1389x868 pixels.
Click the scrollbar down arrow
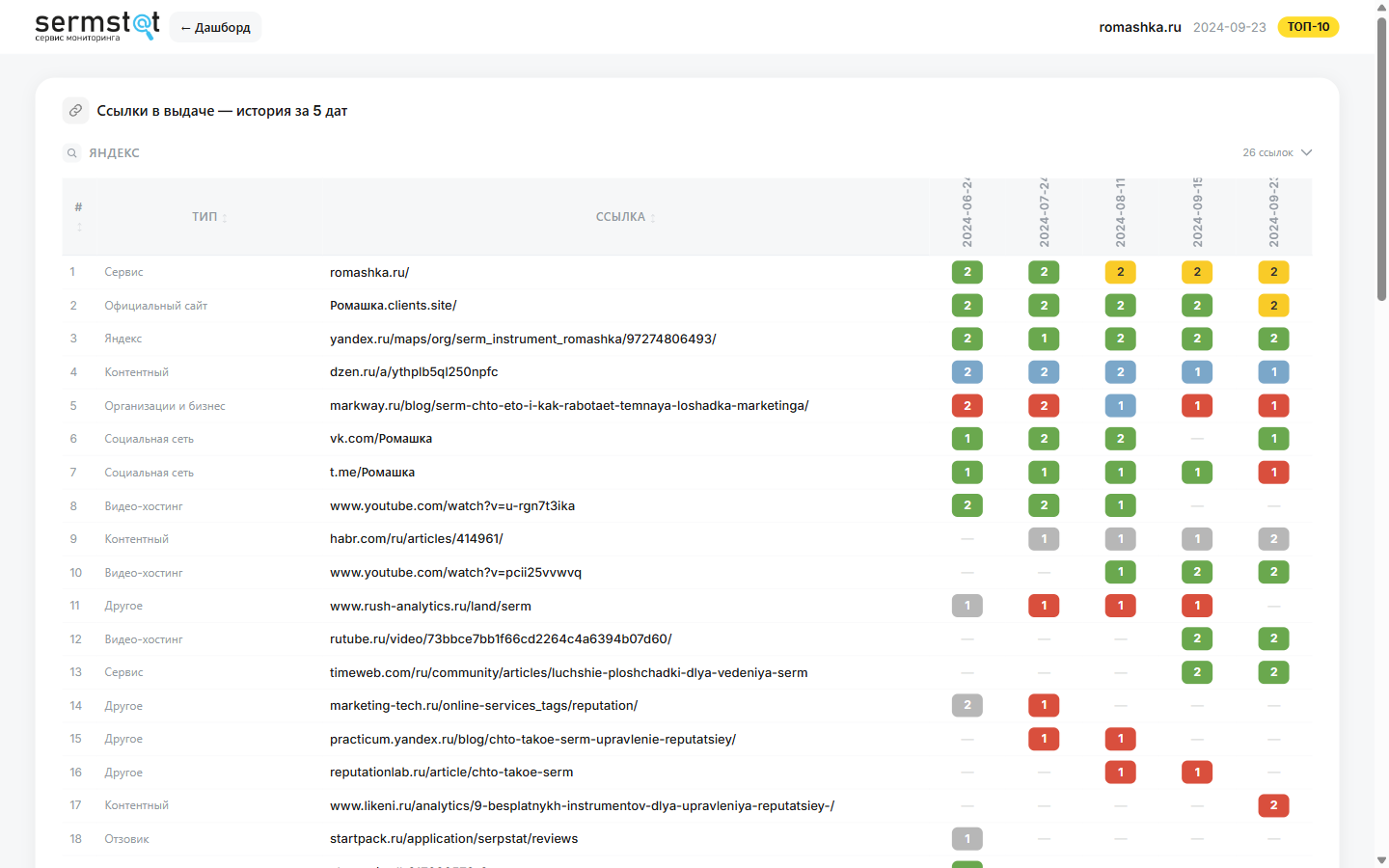1381,859
